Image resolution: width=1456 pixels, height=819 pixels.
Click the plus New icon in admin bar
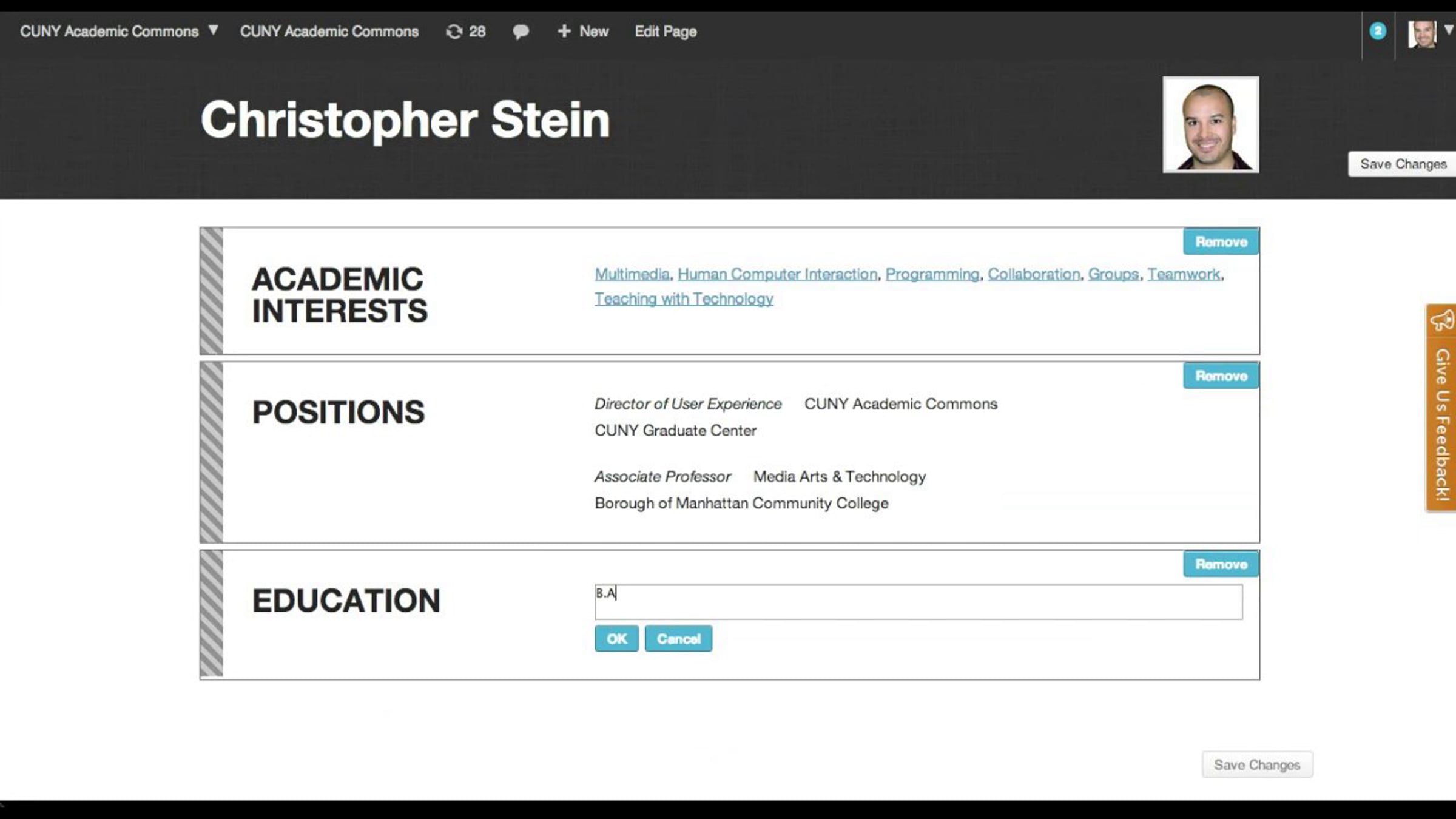point(564,31)
